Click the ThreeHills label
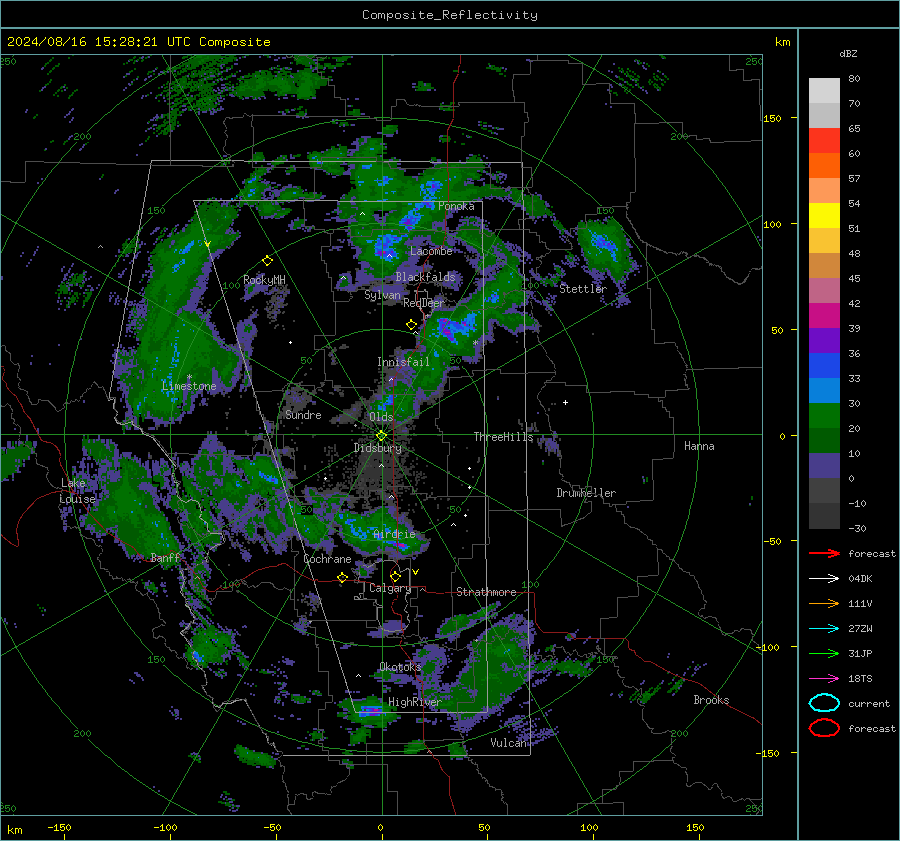 click(x=503, y=437)
